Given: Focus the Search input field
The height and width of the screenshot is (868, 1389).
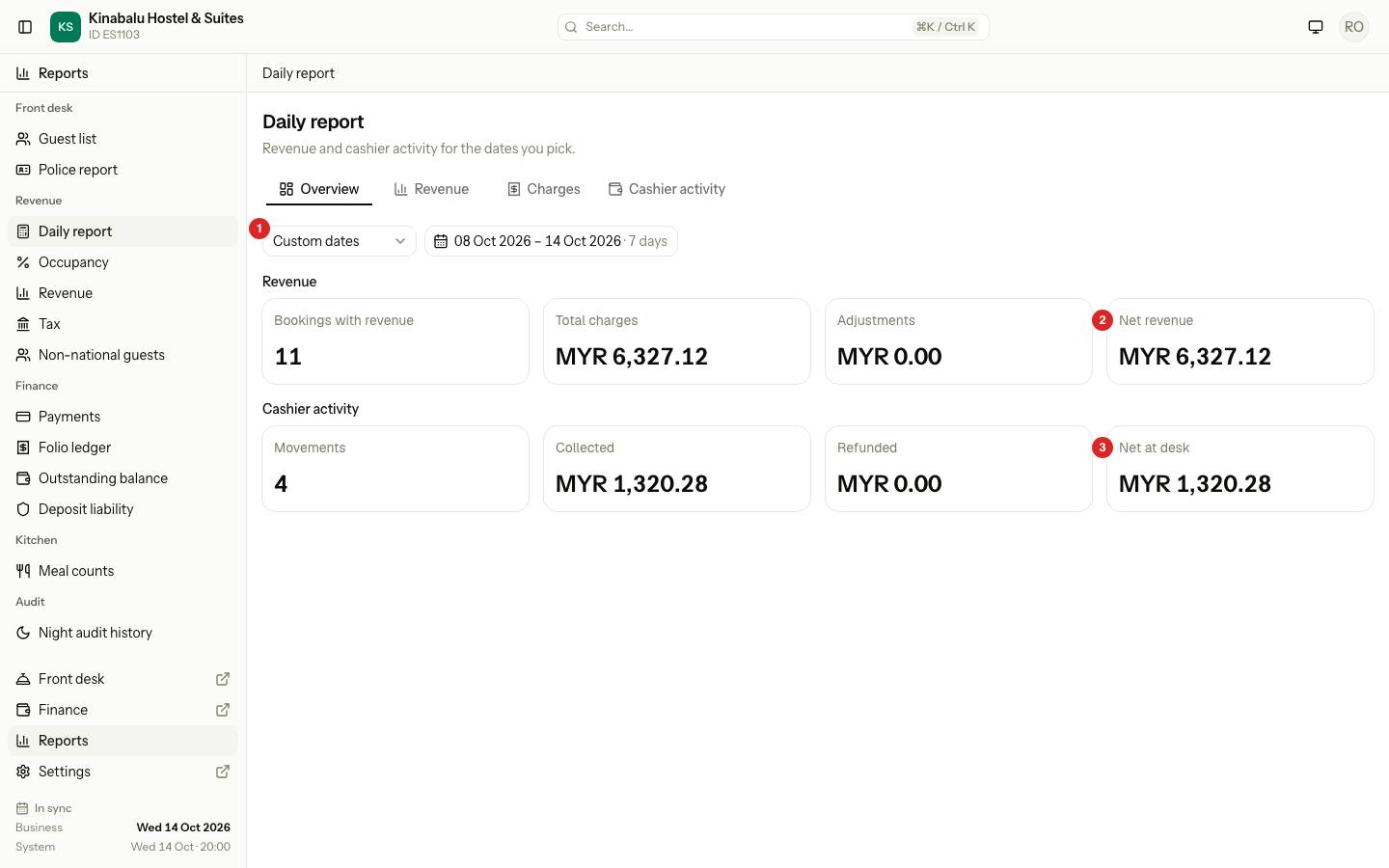Looking at the screenshot, I should coord(774,27).
